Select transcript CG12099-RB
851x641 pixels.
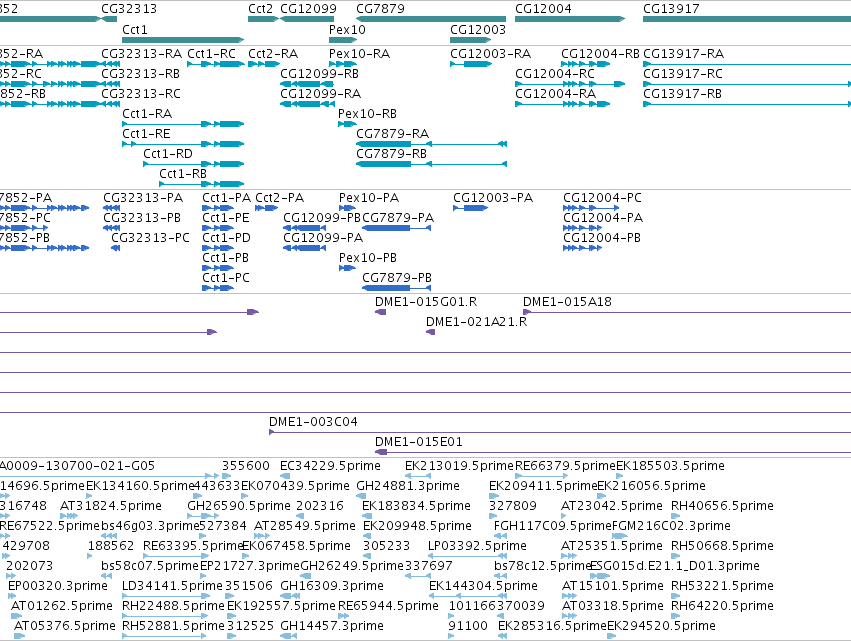(320, 74)
